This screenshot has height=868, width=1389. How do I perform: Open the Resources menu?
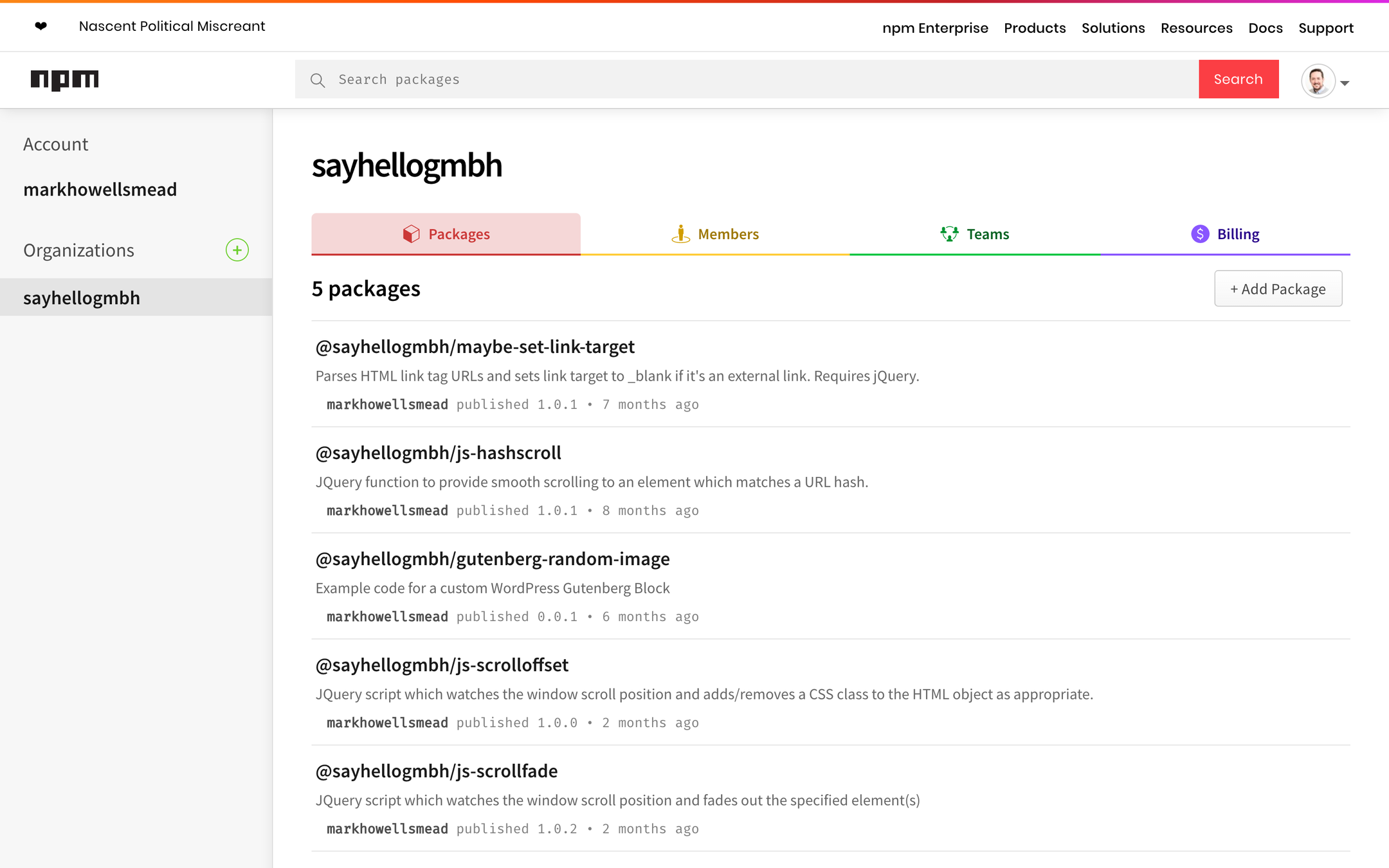click(x=1196, y=28)
